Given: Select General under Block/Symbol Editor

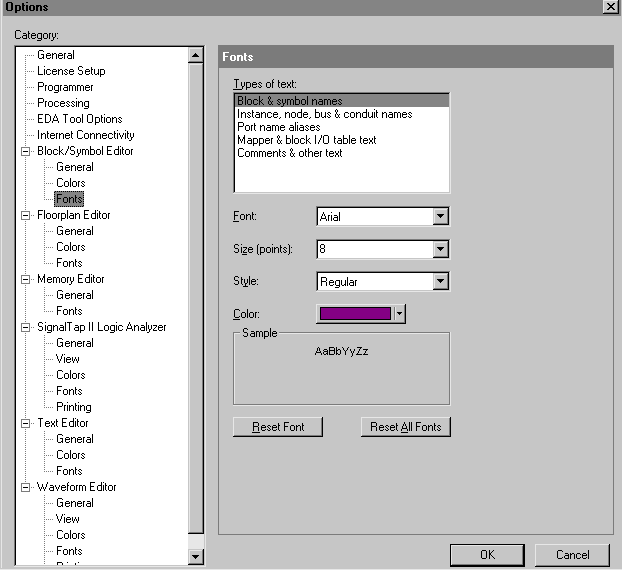Looking at the screenshot, I should pyautogui.click(x=75, y=167).
